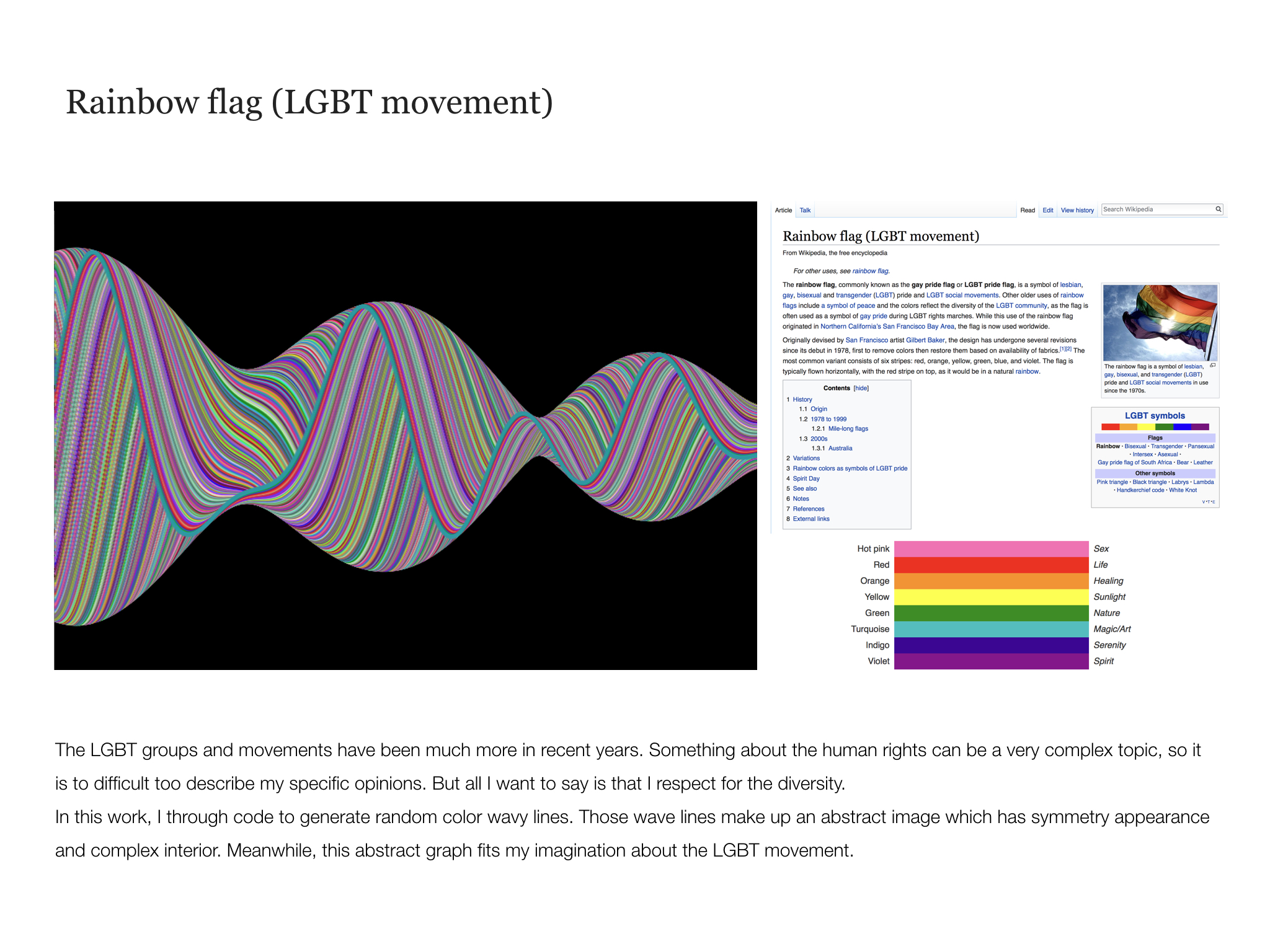The height and width of the screenshot is (952, 1270).
Task: Click the generated wavy lines artwork
Action: pyautogui.click(x=406, y=435)
